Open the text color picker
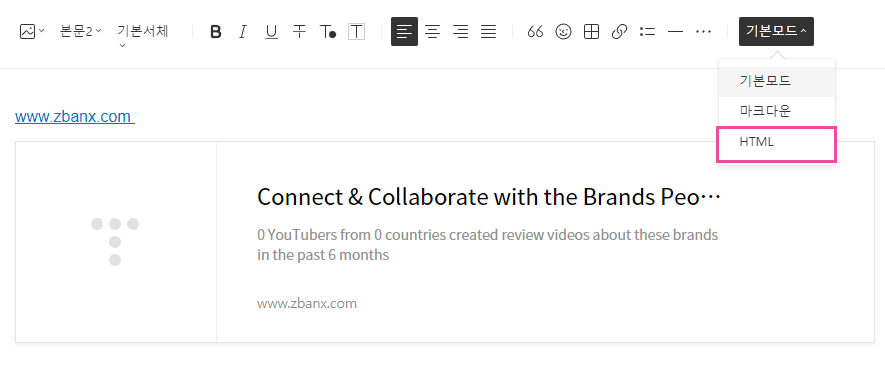 click(x=327, y=32)
